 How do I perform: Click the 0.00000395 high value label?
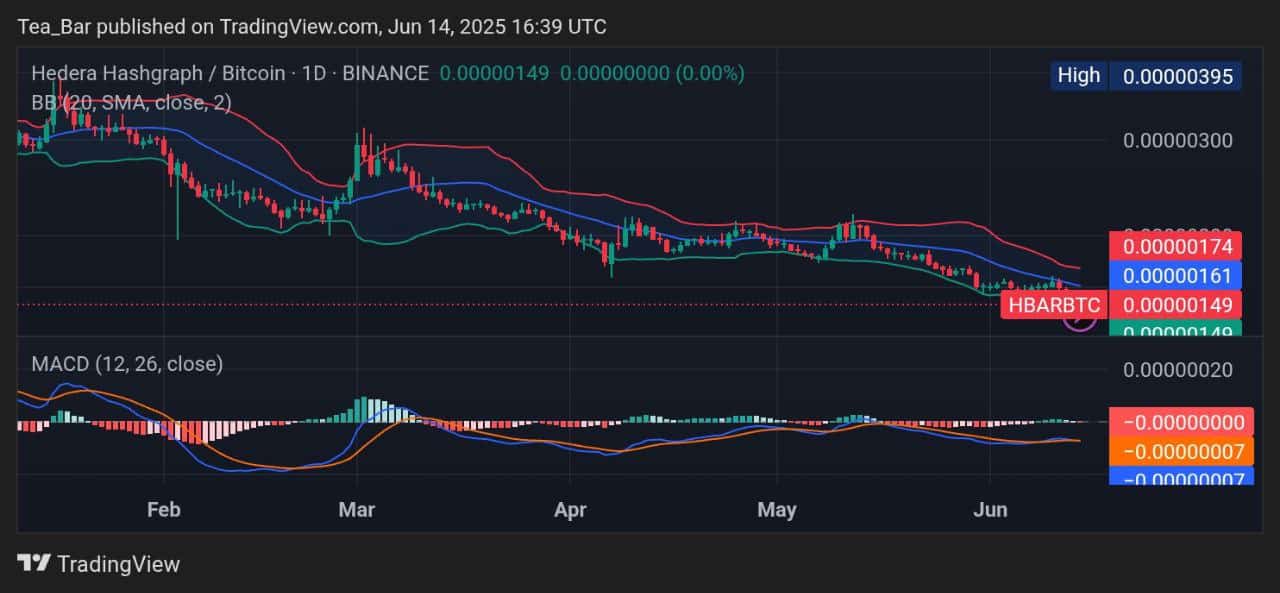coord(1177,75)
